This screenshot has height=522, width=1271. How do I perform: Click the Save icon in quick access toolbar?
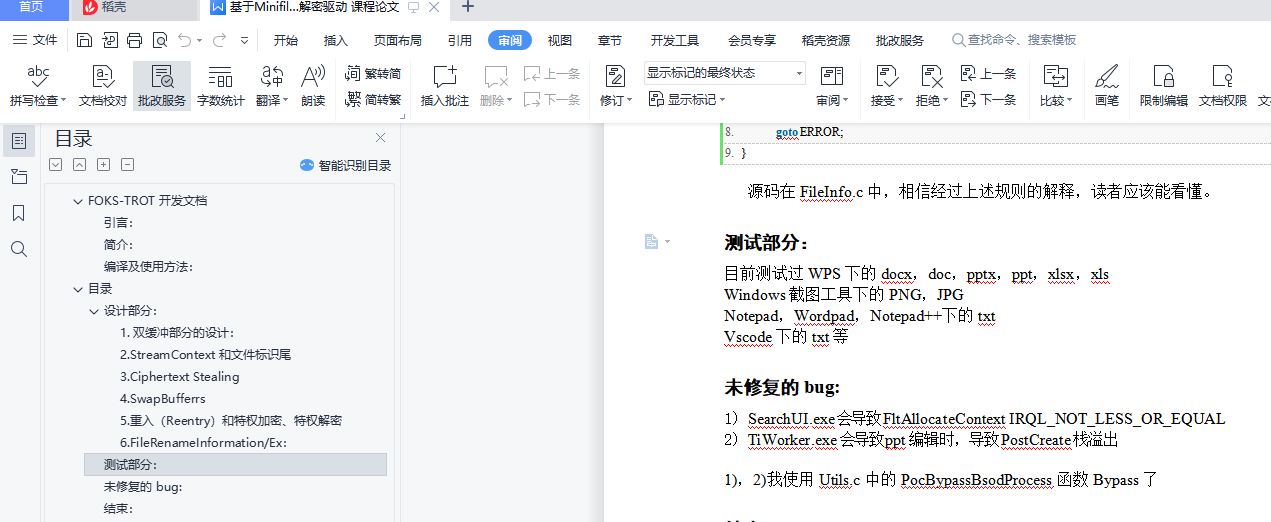tap(85, 41)
